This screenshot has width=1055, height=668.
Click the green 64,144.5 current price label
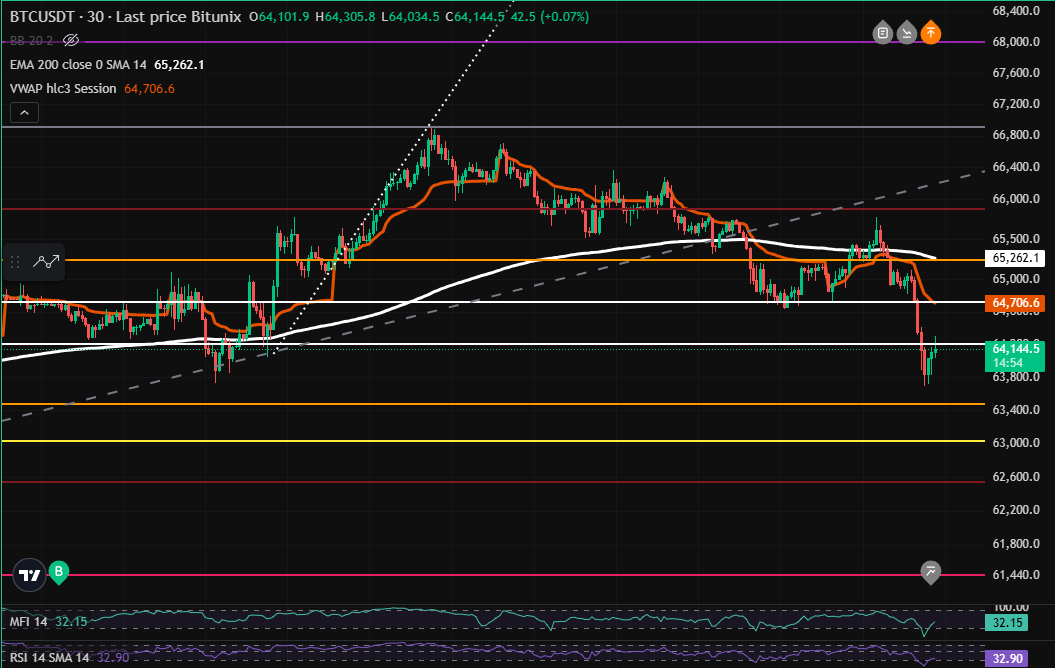pos(1015,348)
